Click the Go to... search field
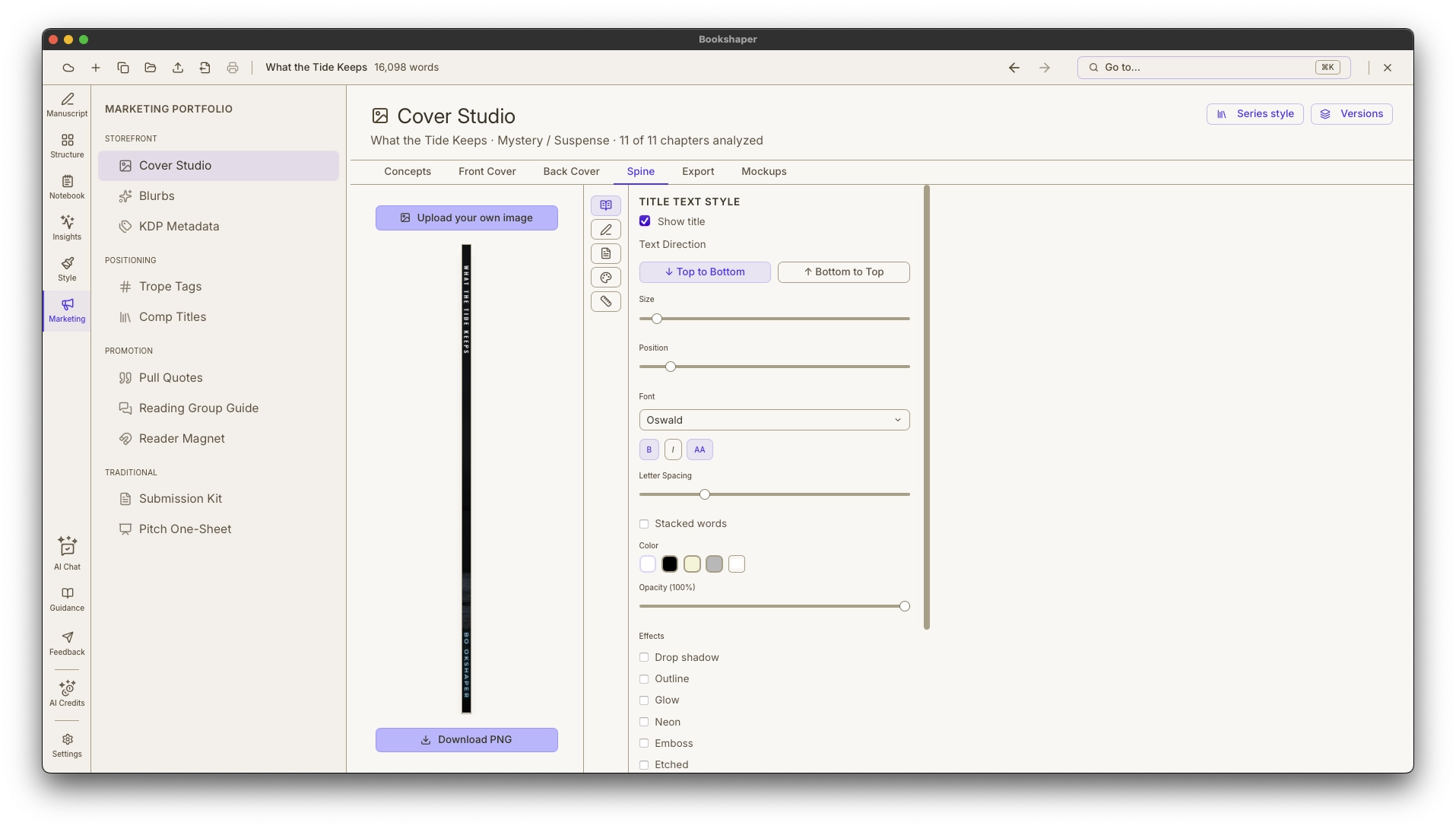 tap(1213, 68)
